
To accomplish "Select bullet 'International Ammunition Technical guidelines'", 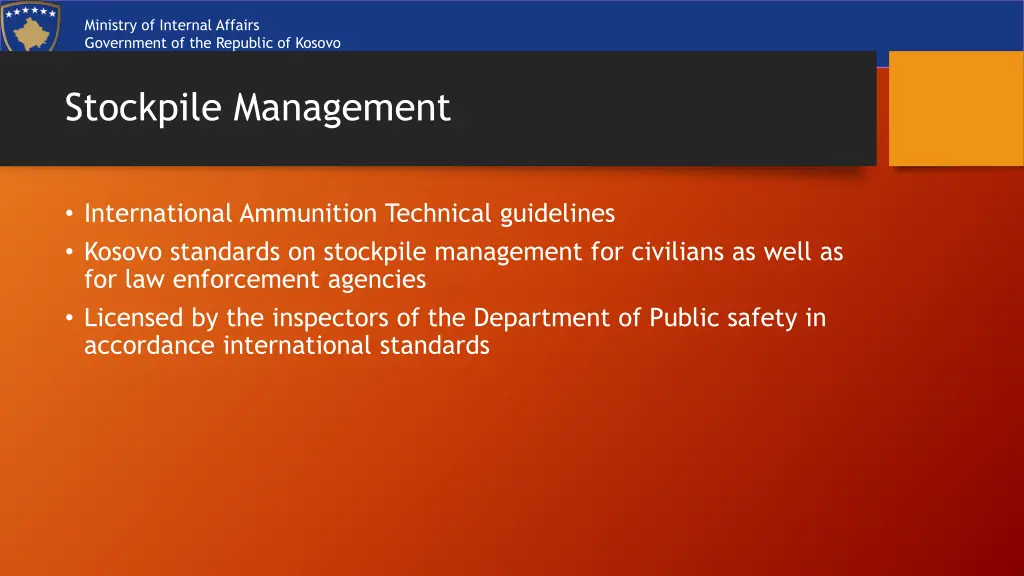I will 349,214.
